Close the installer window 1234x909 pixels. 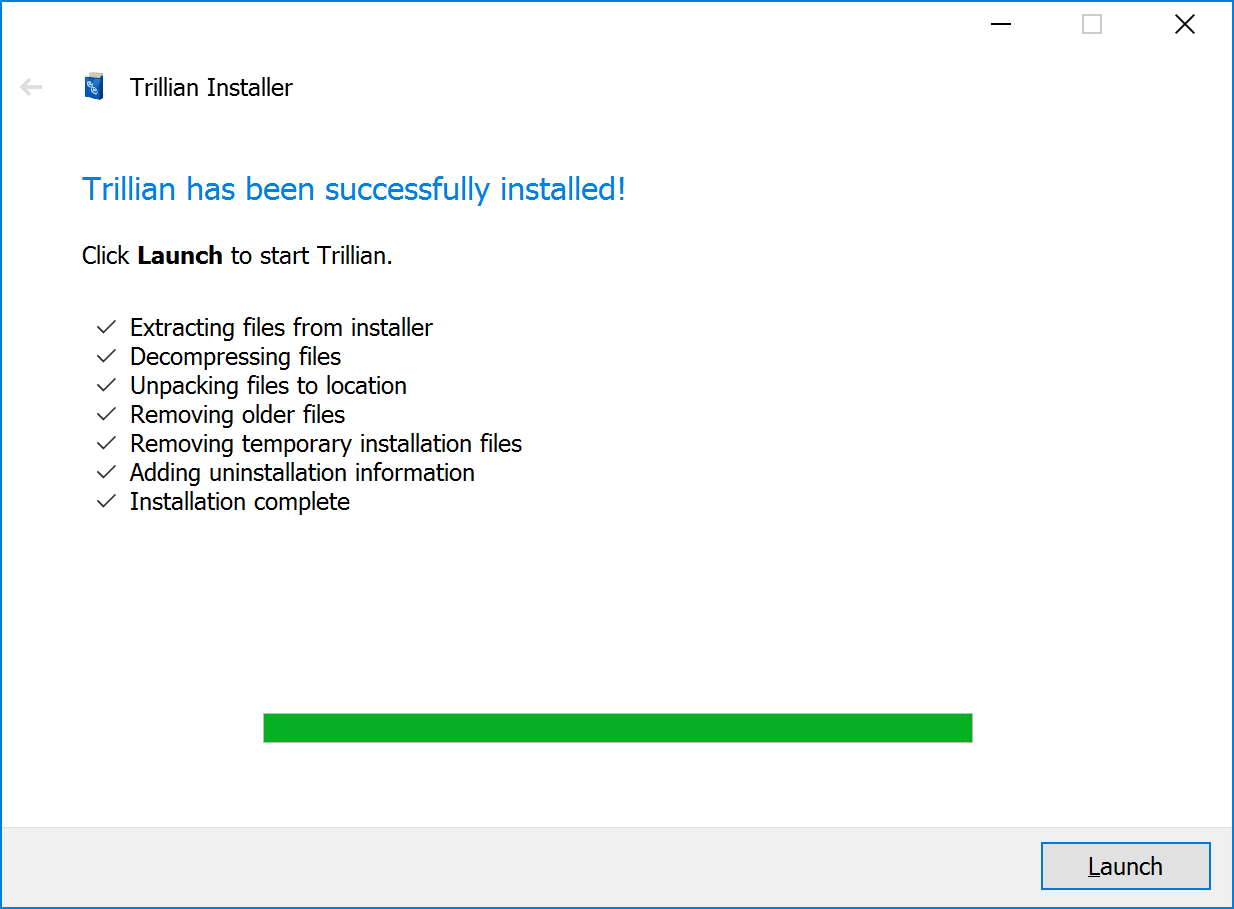coord(1185,25)
